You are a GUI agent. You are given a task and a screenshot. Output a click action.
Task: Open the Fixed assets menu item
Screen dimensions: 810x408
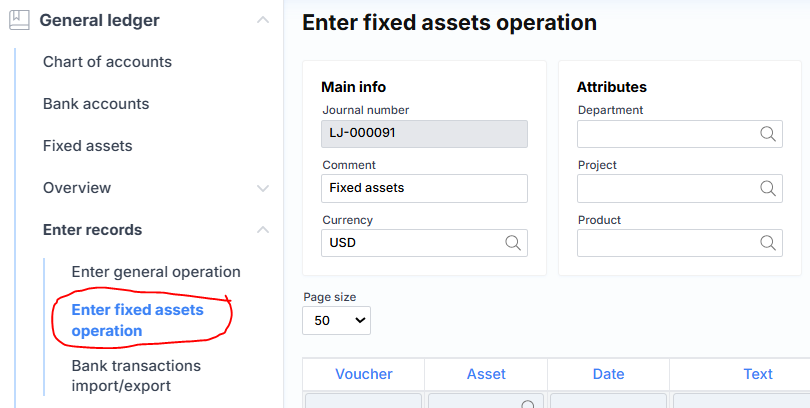[88, 146]
